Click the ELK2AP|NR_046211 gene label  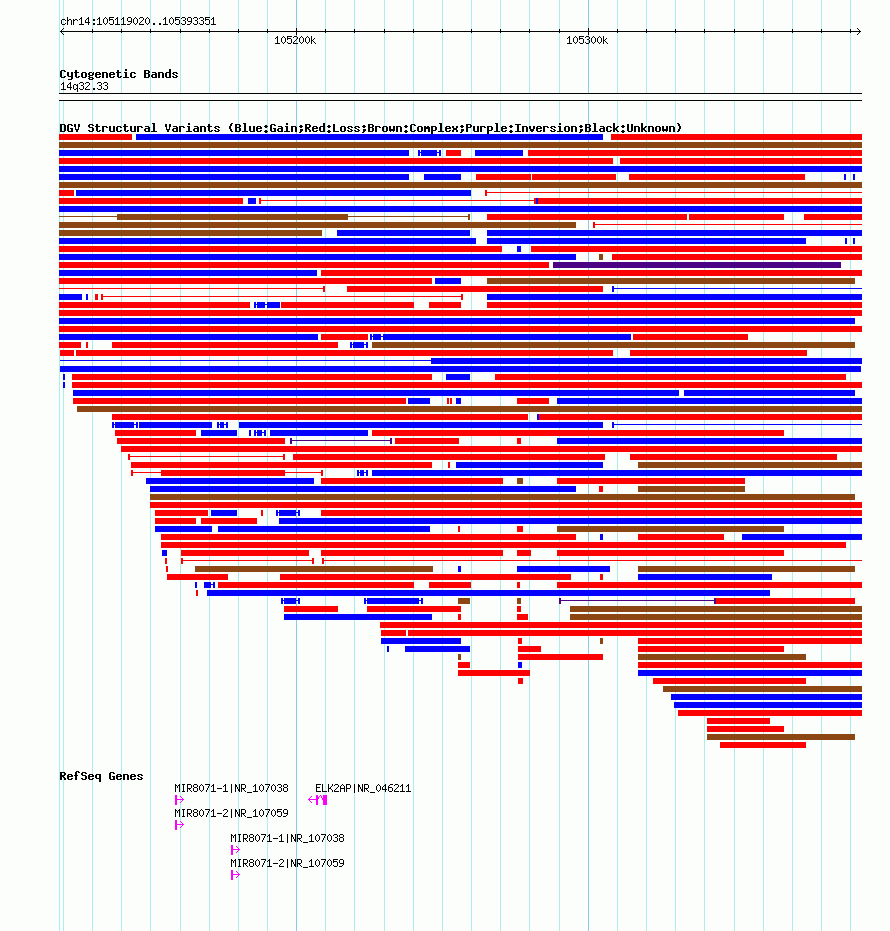point(363,788)
